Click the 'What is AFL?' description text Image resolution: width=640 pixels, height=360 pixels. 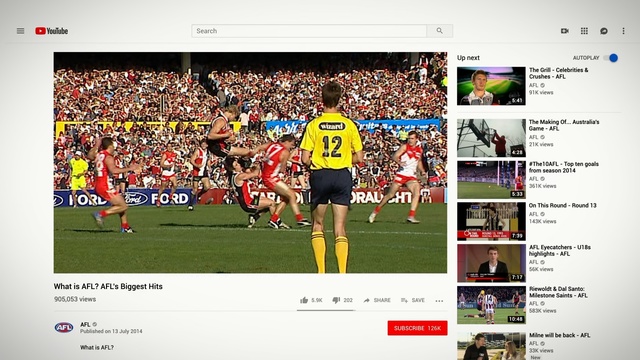click(x=97, y=348)
